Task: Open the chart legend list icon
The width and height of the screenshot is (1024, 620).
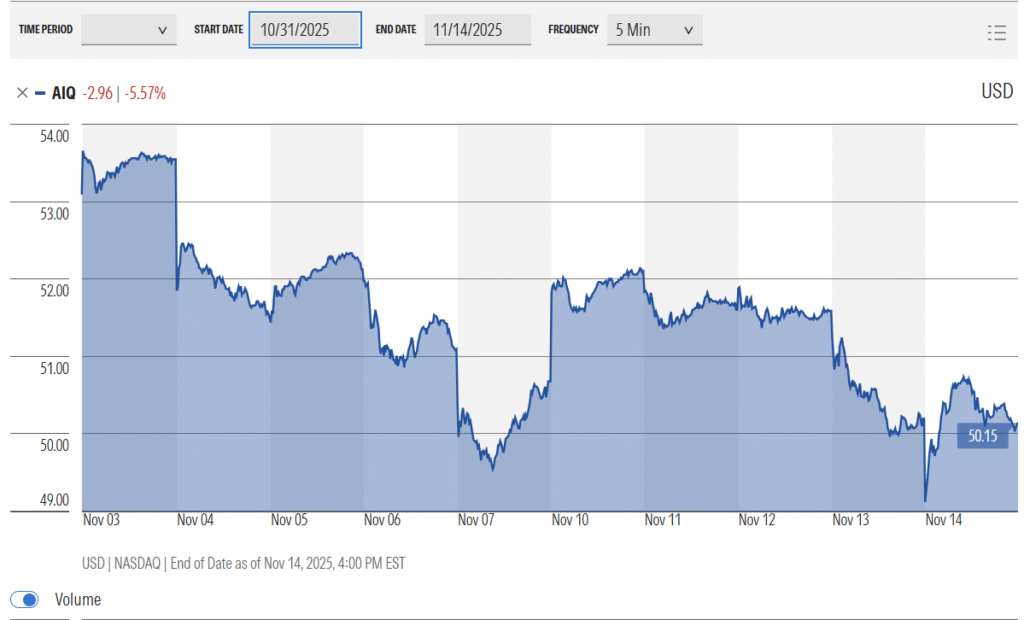Action: [995, 32]
